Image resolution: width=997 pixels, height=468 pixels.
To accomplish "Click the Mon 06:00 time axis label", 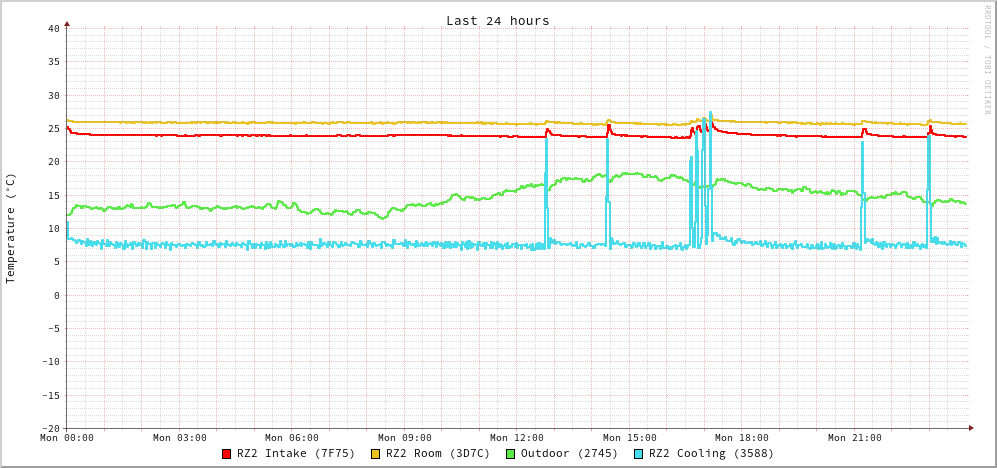I will 292,438.
